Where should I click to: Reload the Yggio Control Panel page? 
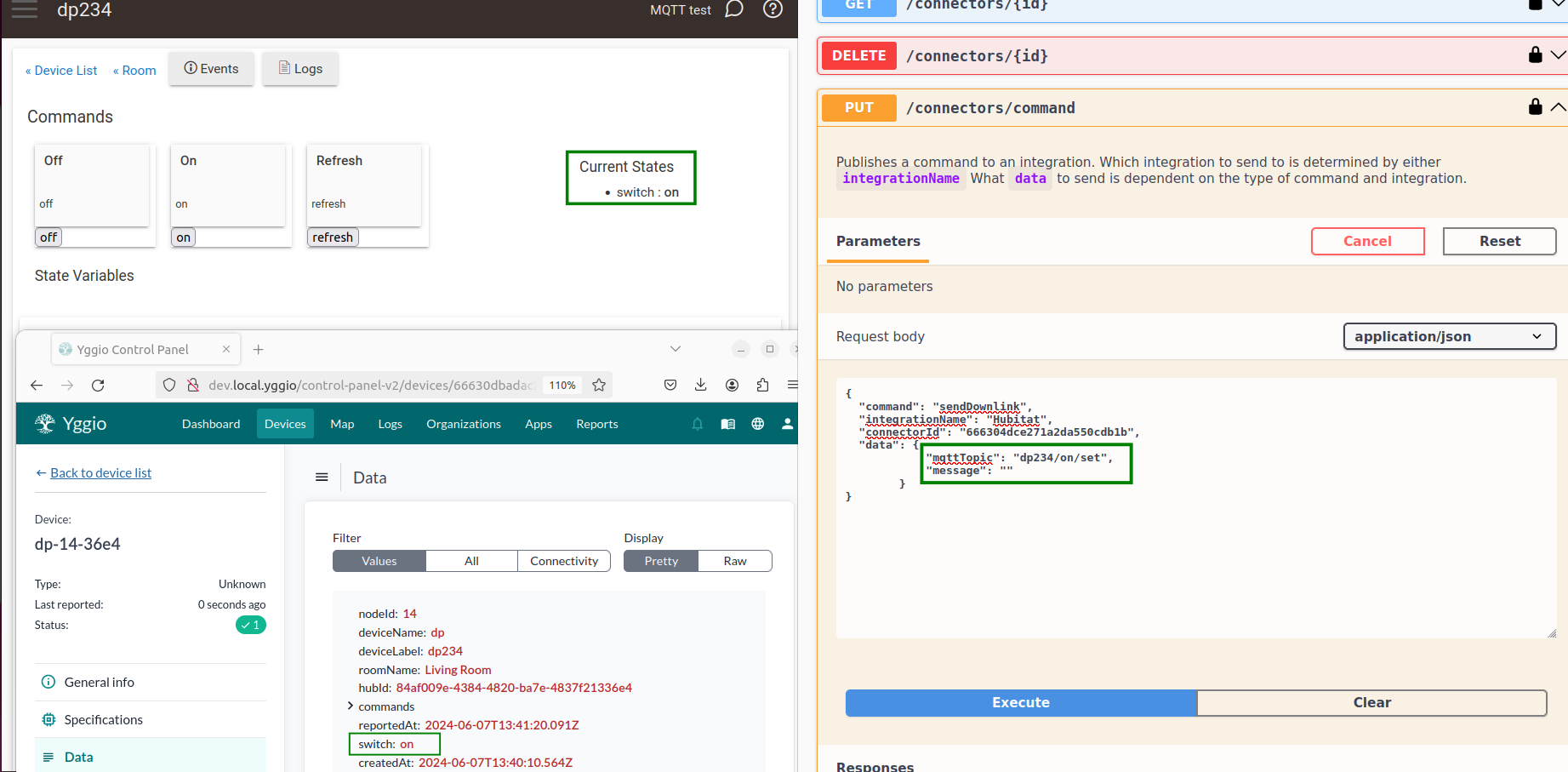click(98, 386)
